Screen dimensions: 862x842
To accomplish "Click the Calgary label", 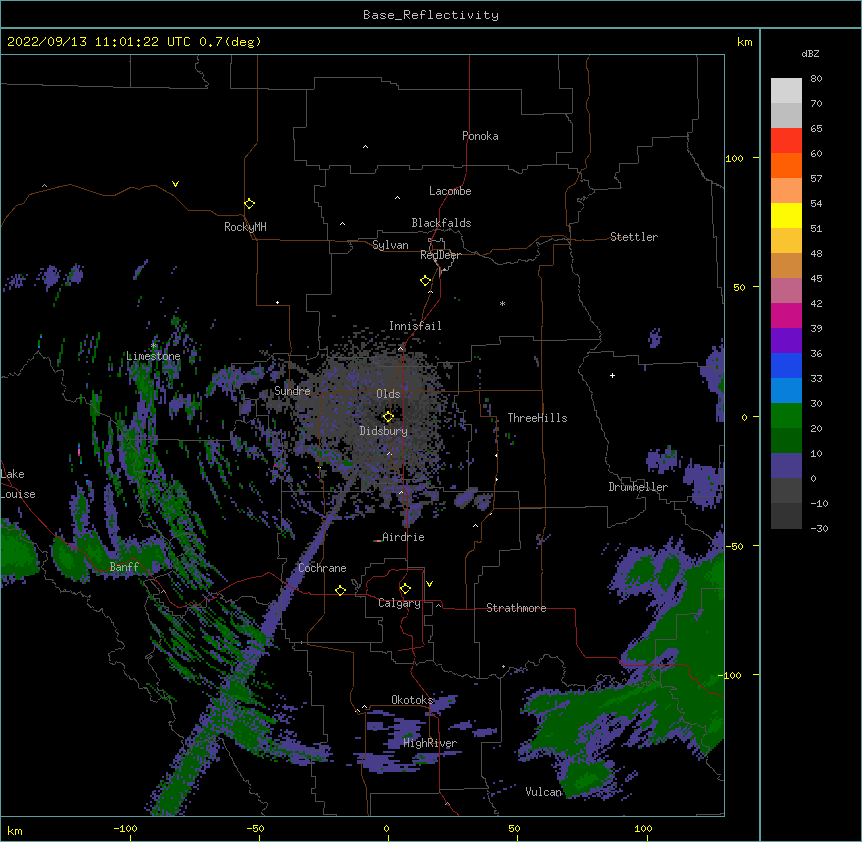I will click(x=399, y=603).
